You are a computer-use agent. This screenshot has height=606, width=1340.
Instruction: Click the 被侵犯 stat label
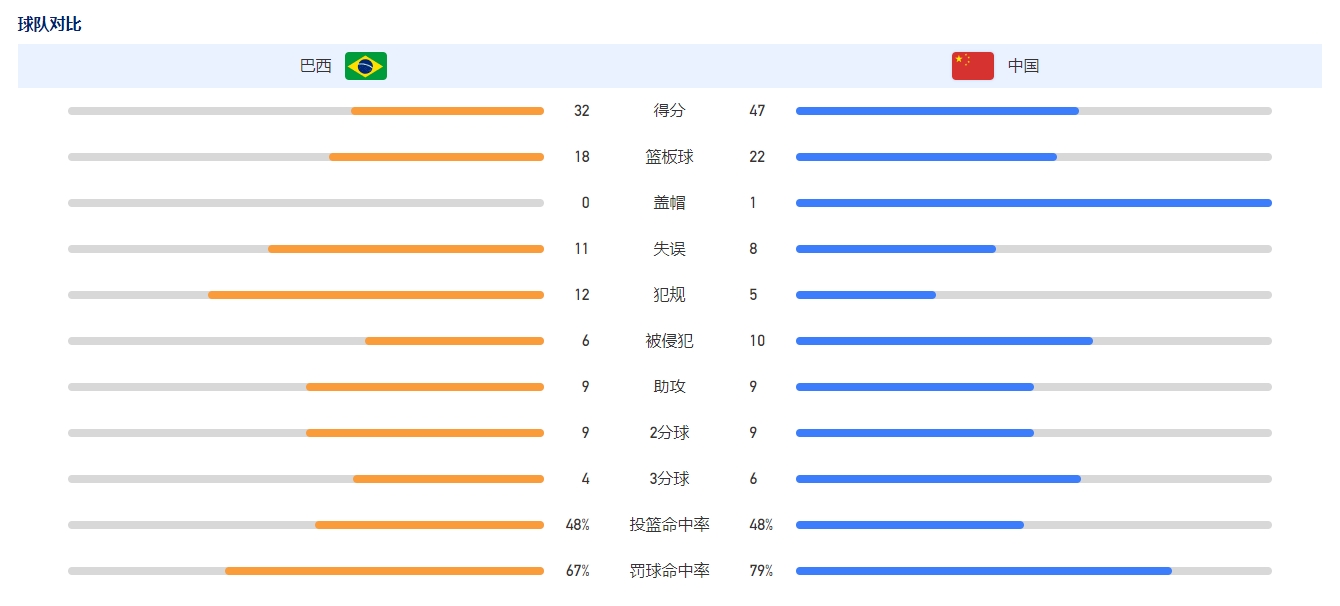pos(670,341)
